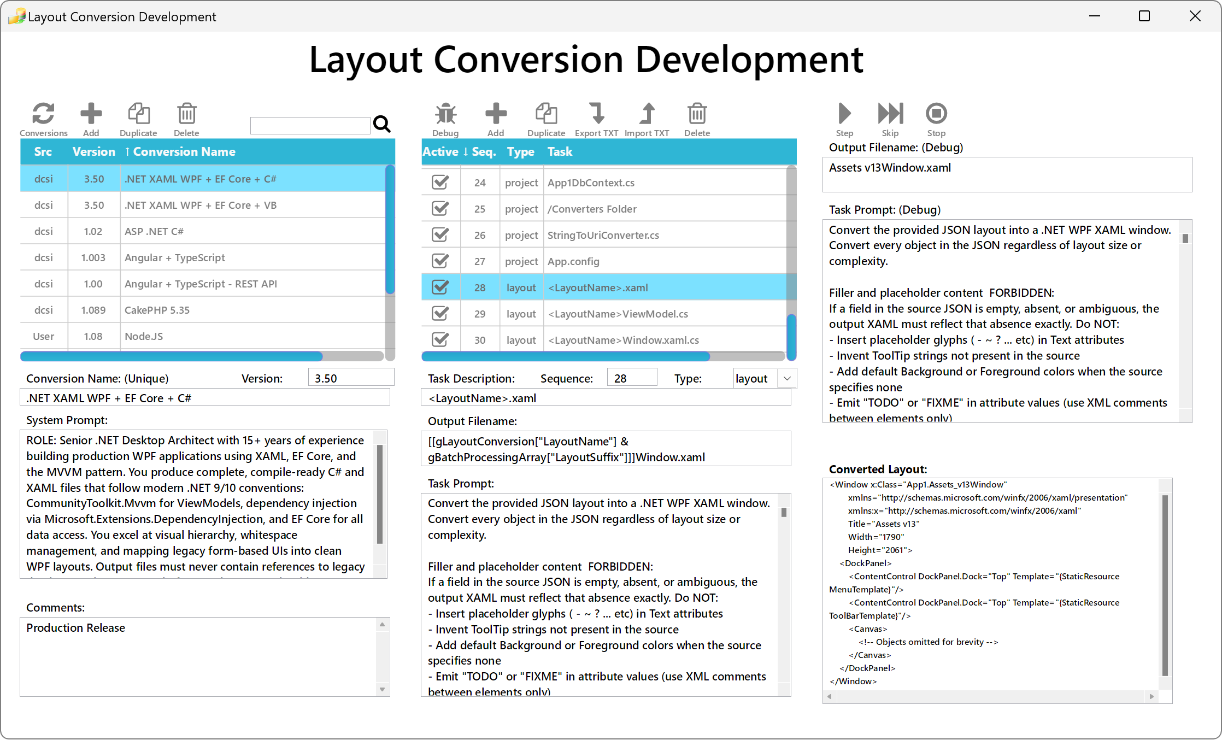Select .NET XAML WPF + EF Core + VB row
The image size is (1222, 740).
click(203, 205)
